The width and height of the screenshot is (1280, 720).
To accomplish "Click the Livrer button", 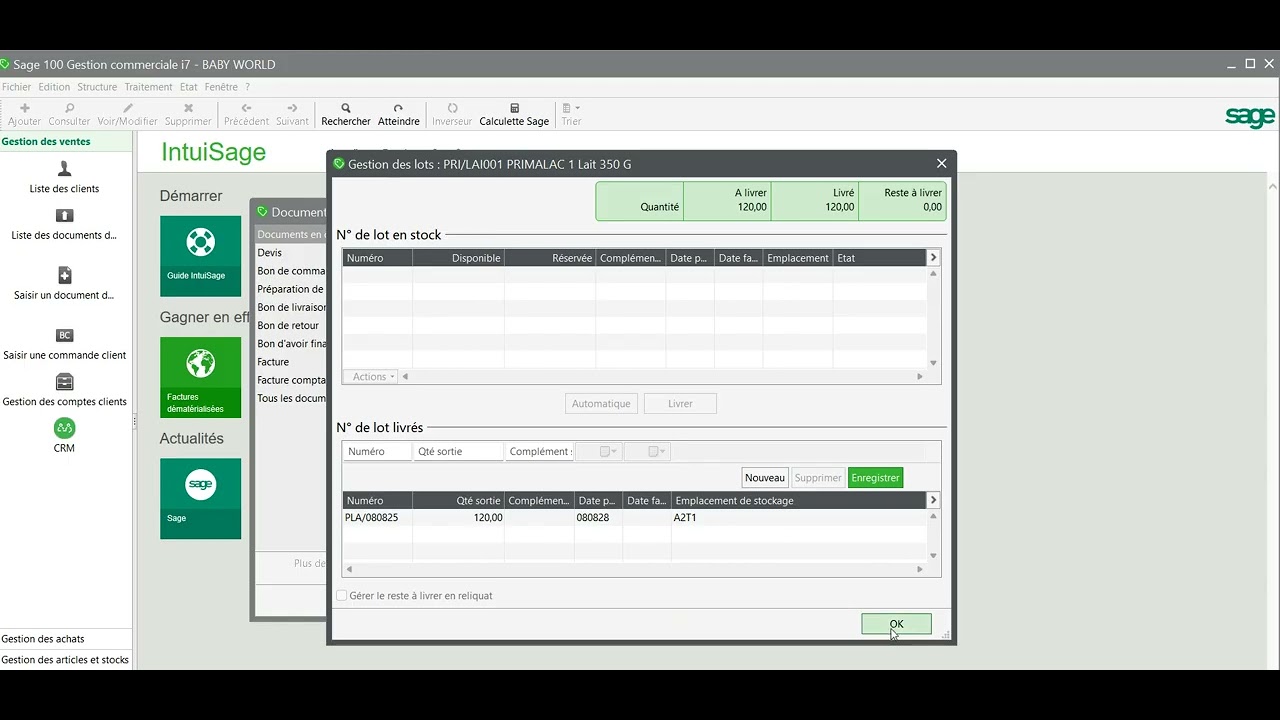I will [x=680, y=404].
